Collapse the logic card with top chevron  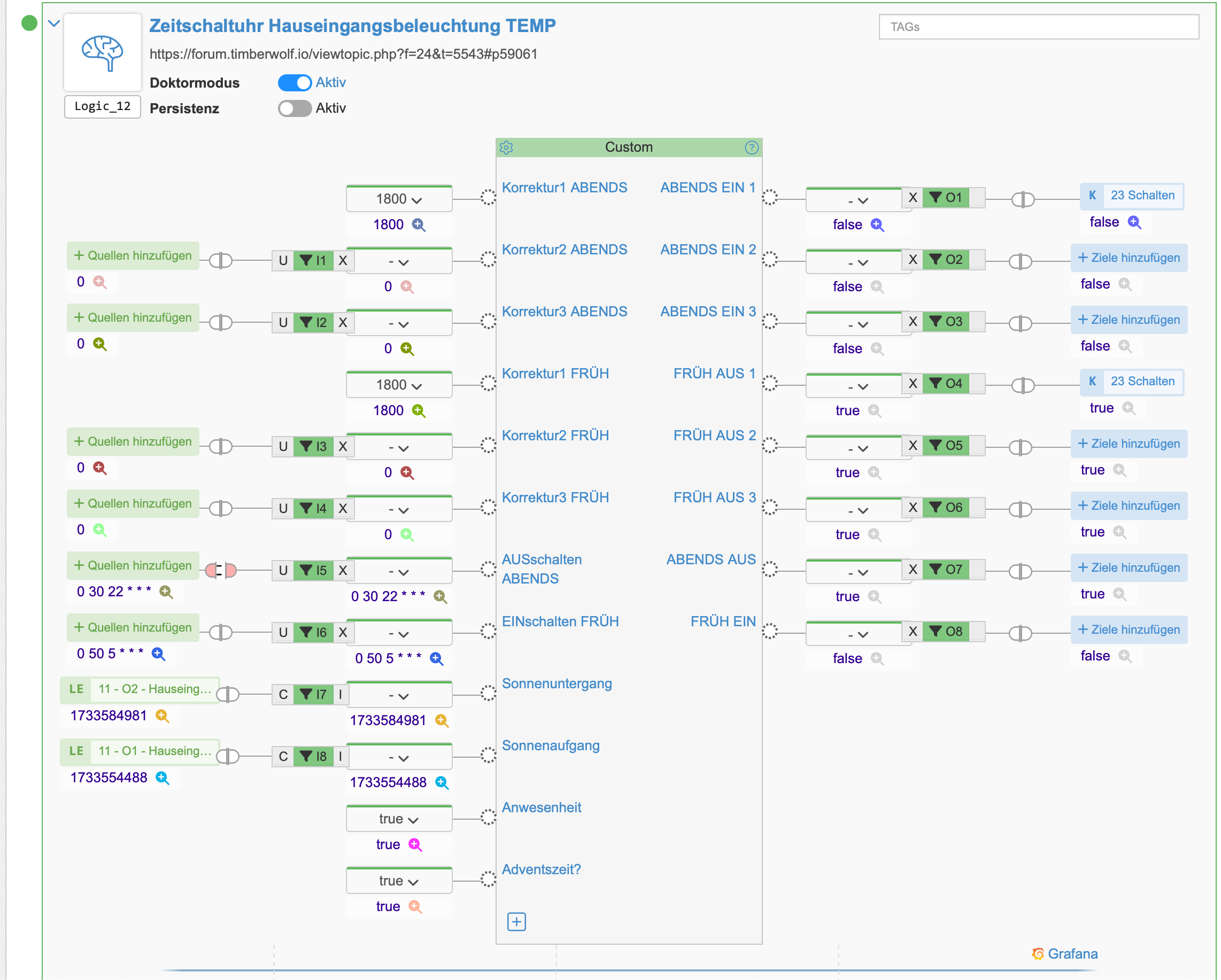(54, 24)
